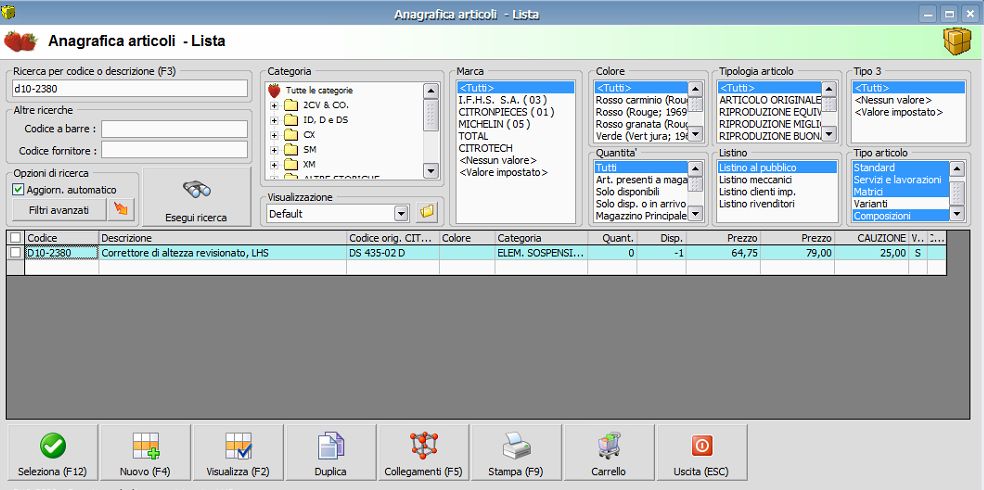
Task: Click the strawberry Tutte le categorie icon
Action: tap(274, 90)
